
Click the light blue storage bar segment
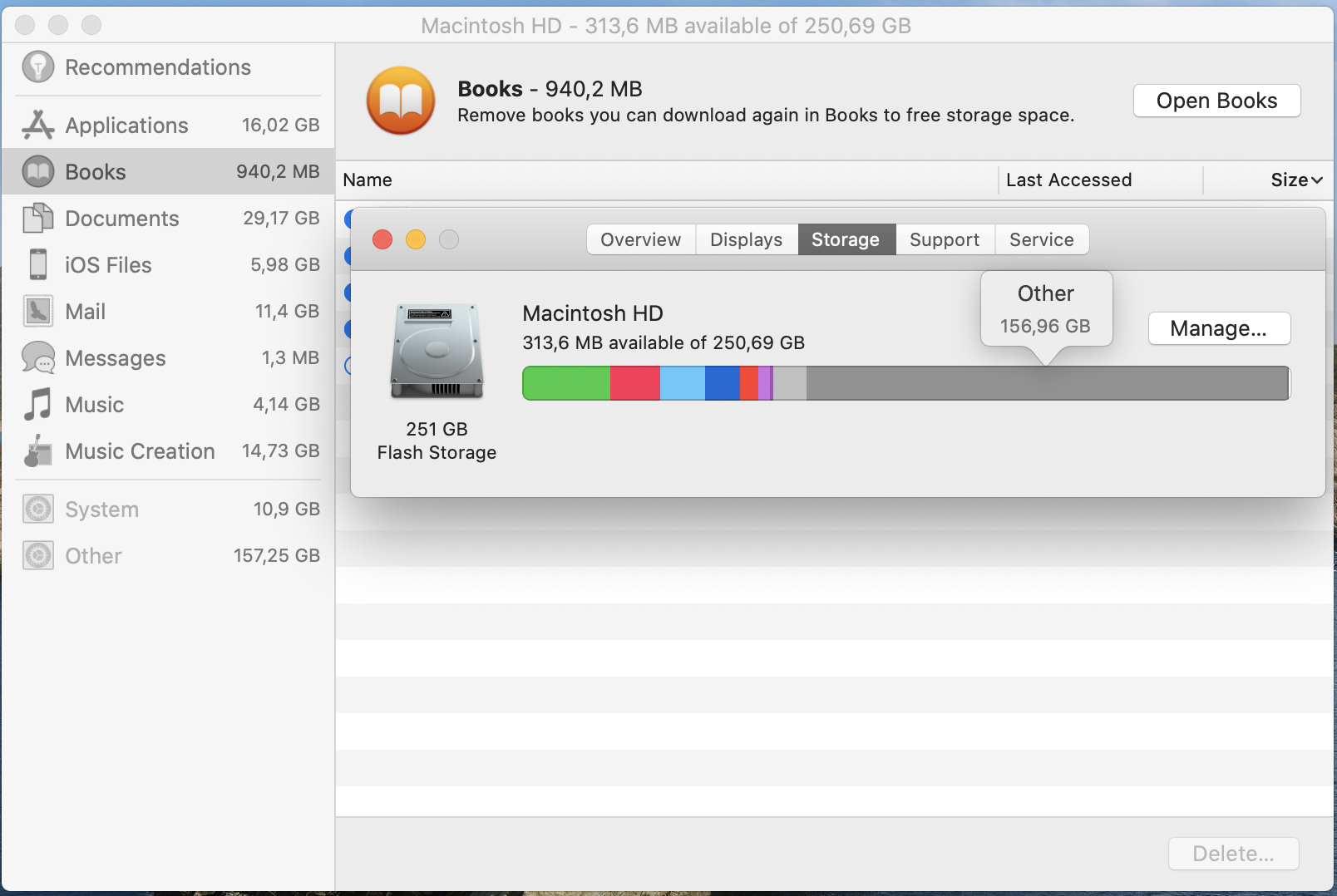click(x=683, y=383)
